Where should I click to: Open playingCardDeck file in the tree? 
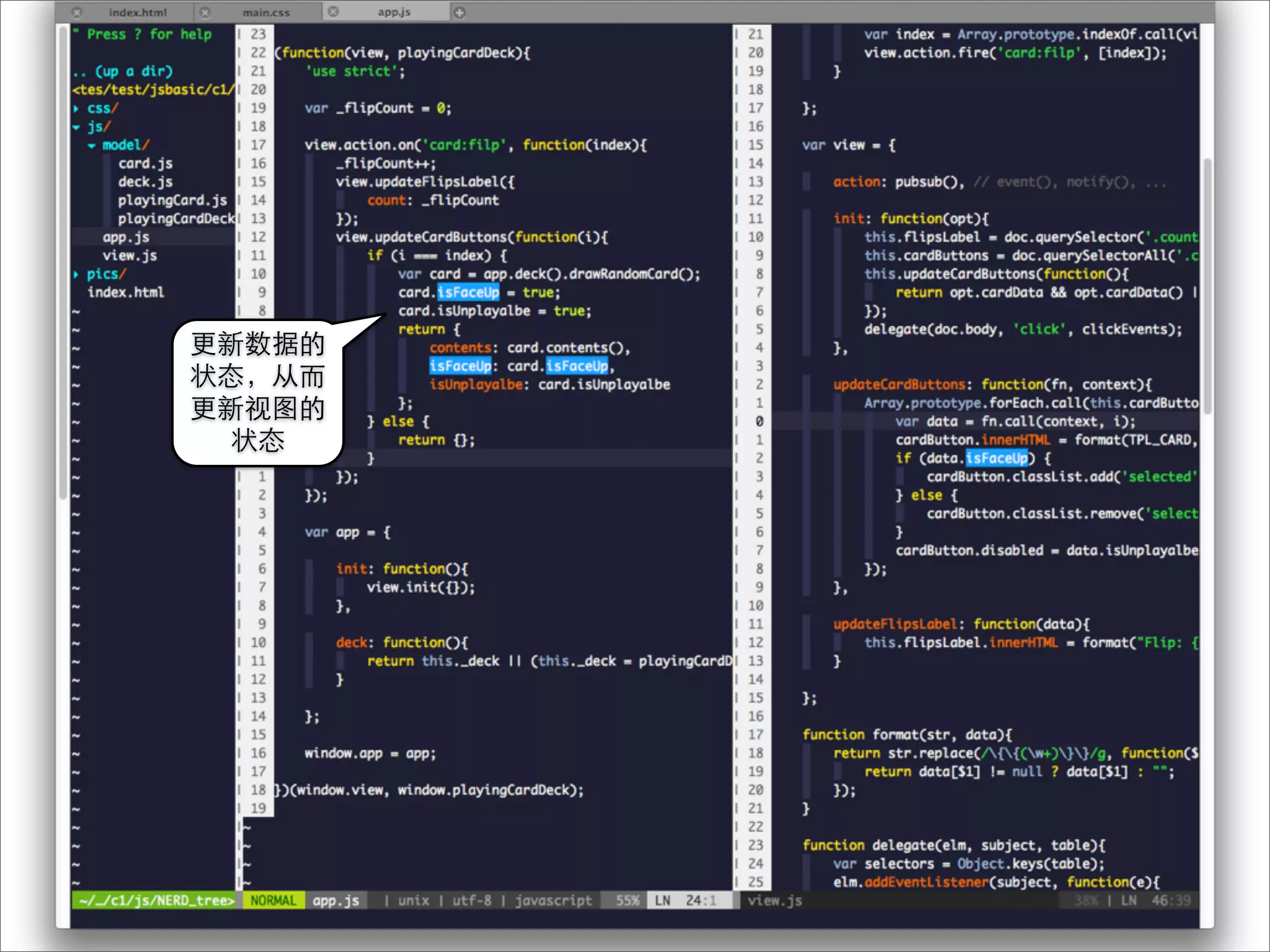pos(176,219)
